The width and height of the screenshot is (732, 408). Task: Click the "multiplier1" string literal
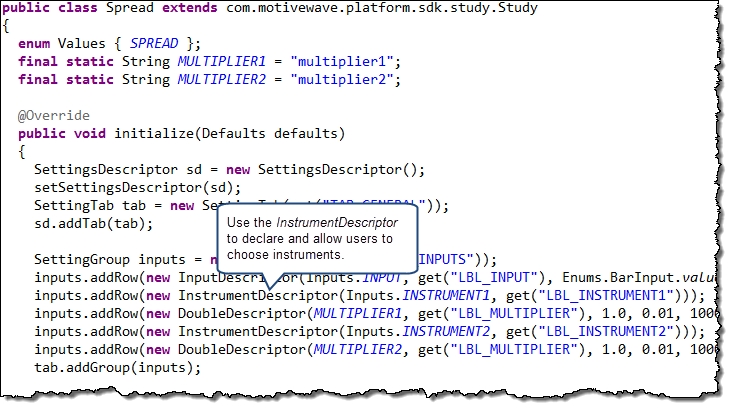tap(342, 62)
